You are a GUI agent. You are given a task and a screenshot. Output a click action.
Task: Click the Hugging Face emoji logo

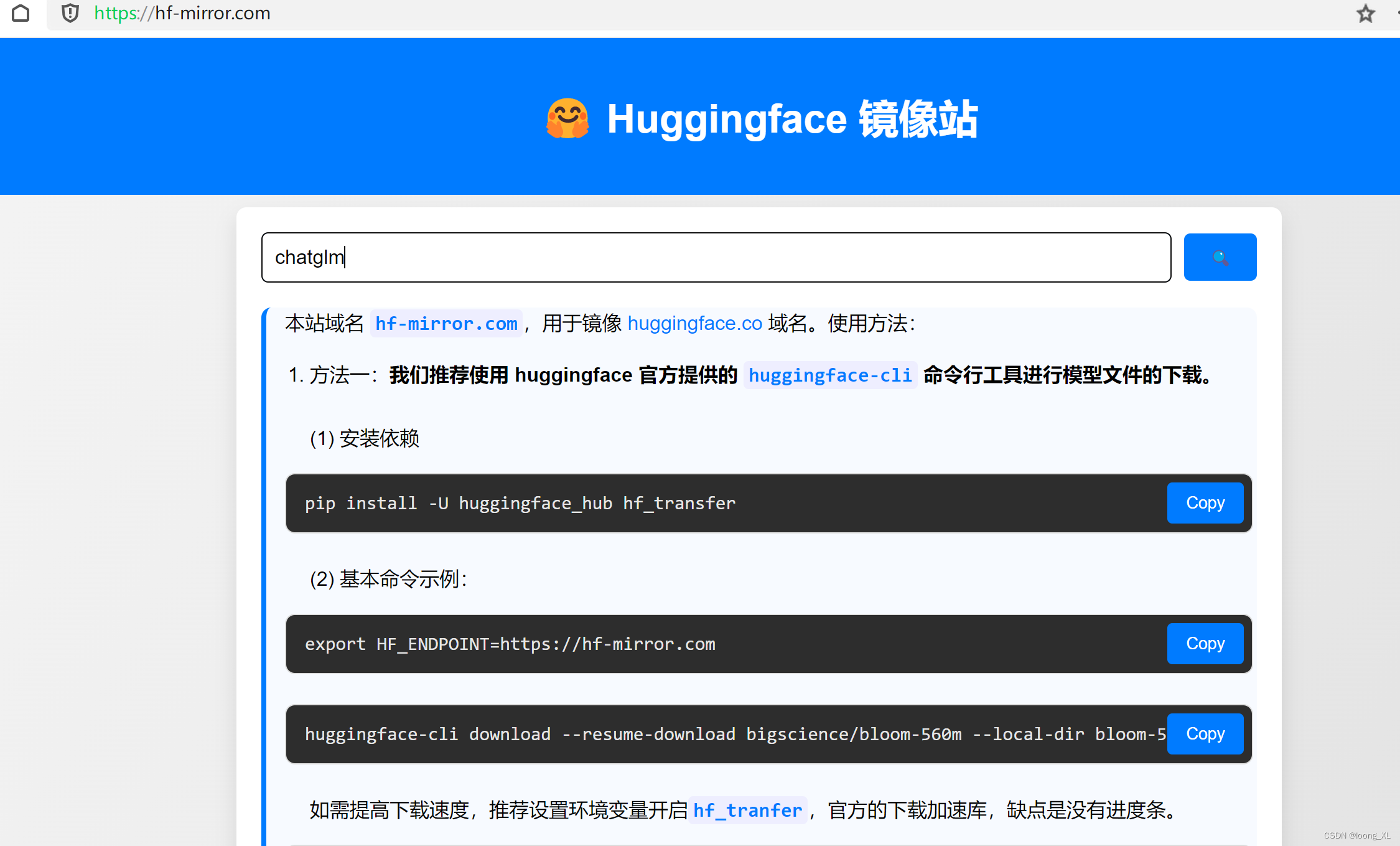coord(567,118)
